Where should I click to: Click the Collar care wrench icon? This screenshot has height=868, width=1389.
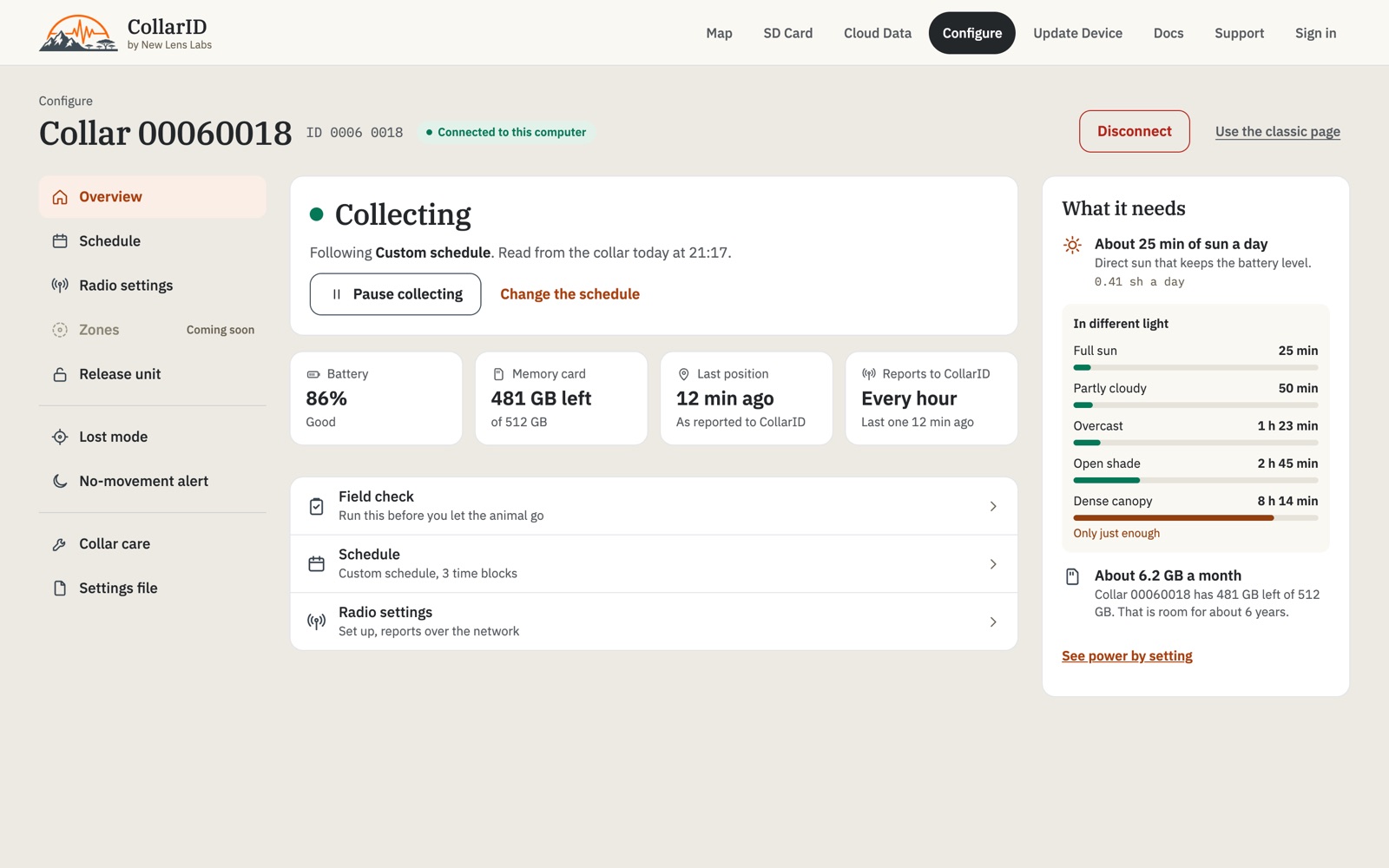[x=60, y=544]
